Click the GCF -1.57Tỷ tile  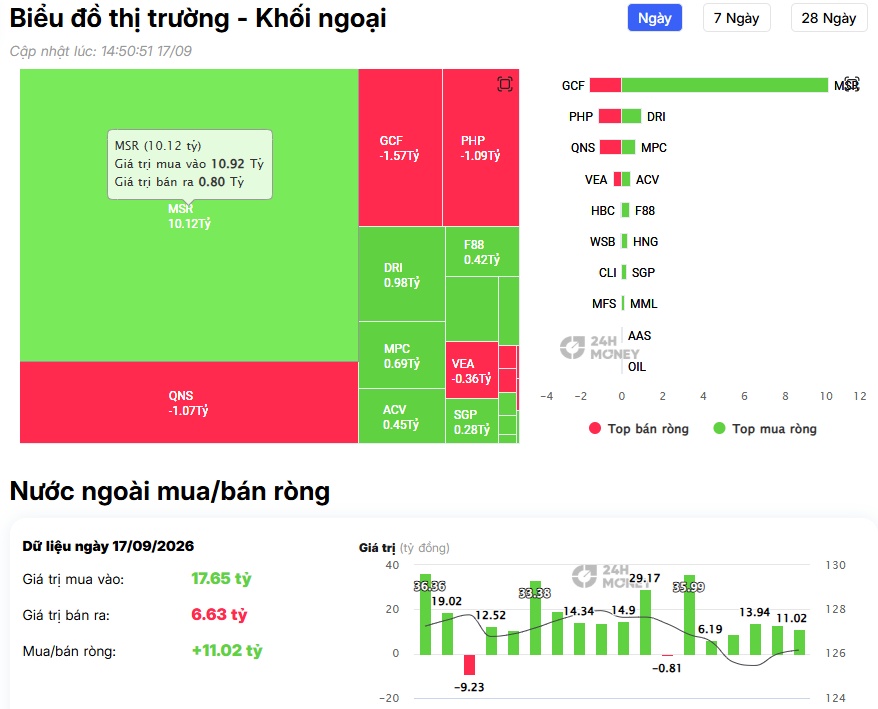400,148
